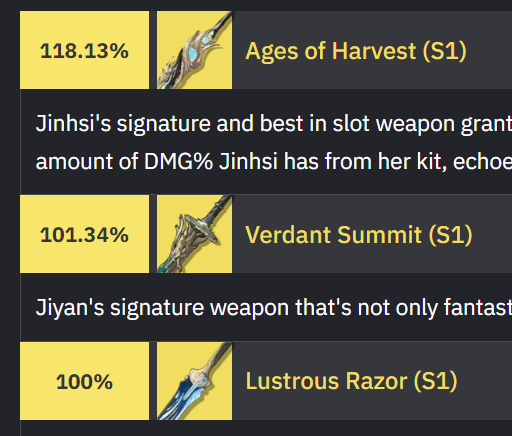Click the "(S1)" rank after Verdant Summit
This screenshot has height=436, width=512.
450,235
